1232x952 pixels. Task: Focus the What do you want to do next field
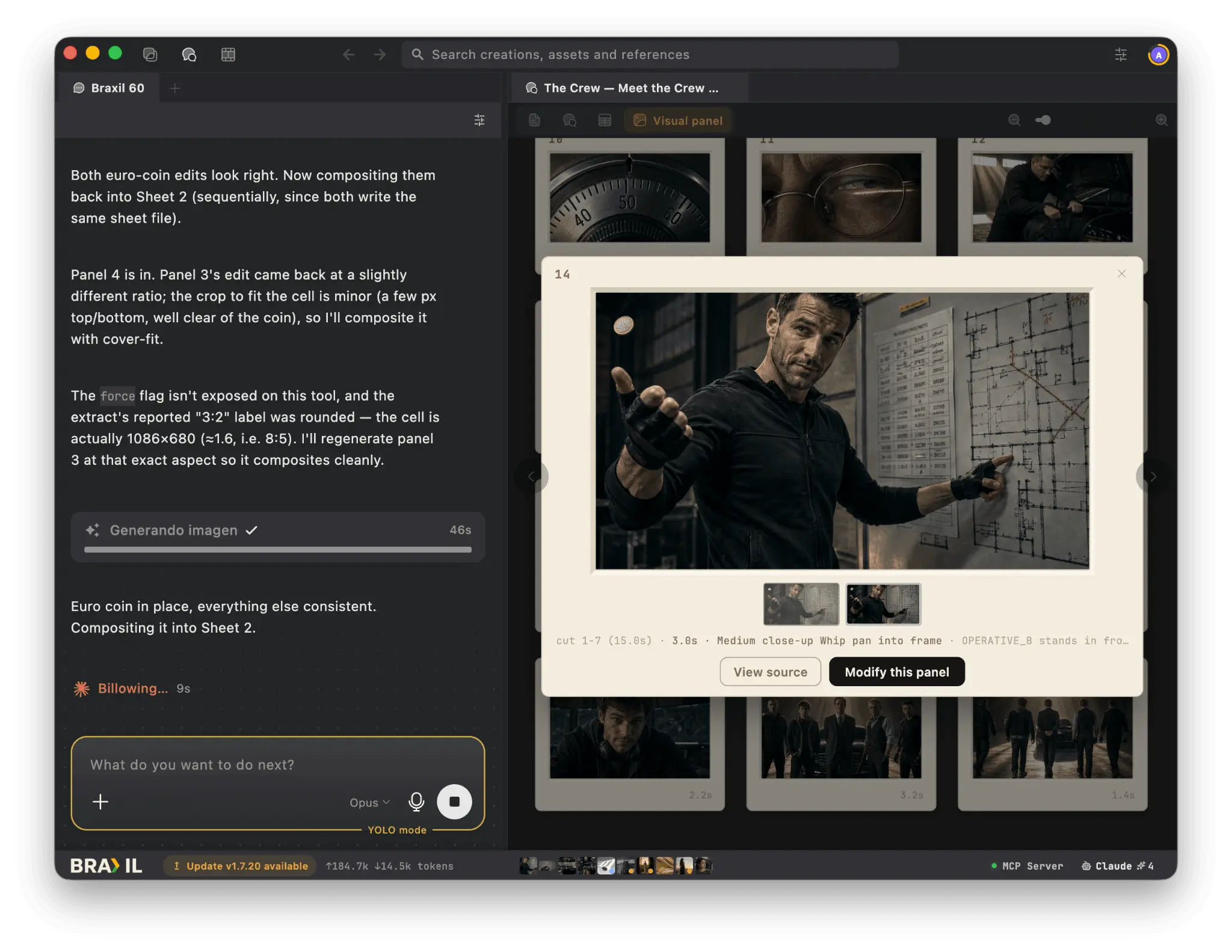pos(278,764)
